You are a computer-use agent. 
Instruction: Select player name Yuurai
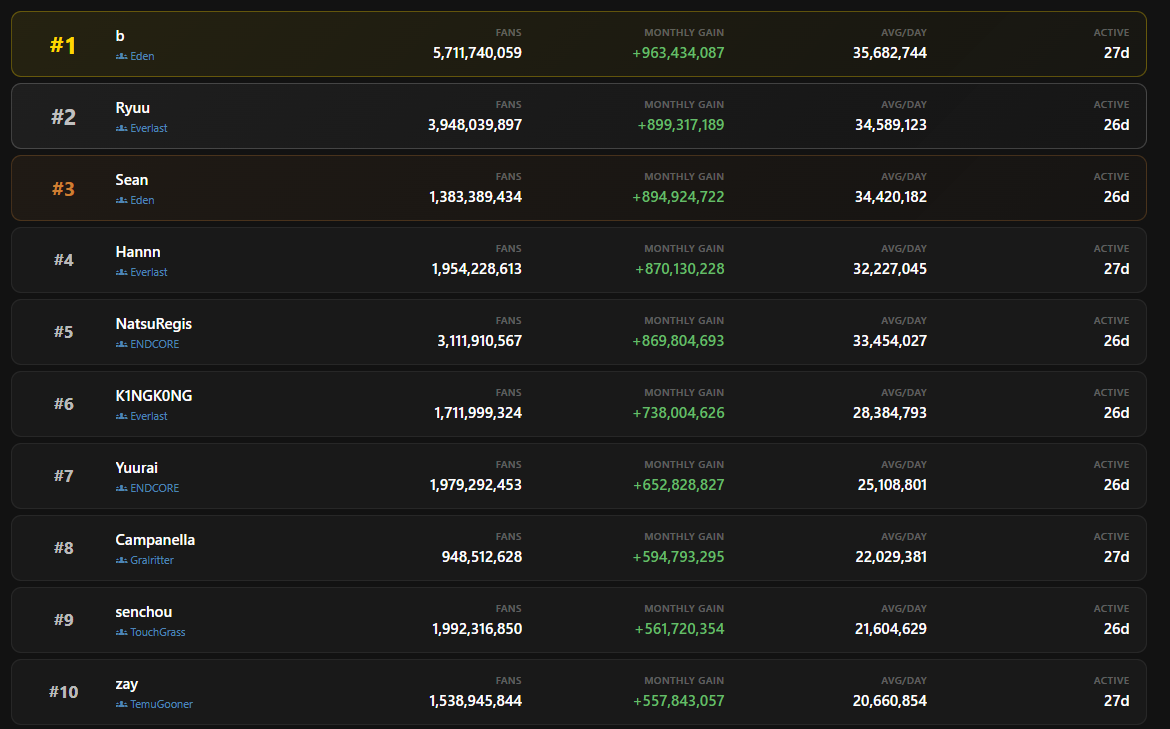(137, 468)
